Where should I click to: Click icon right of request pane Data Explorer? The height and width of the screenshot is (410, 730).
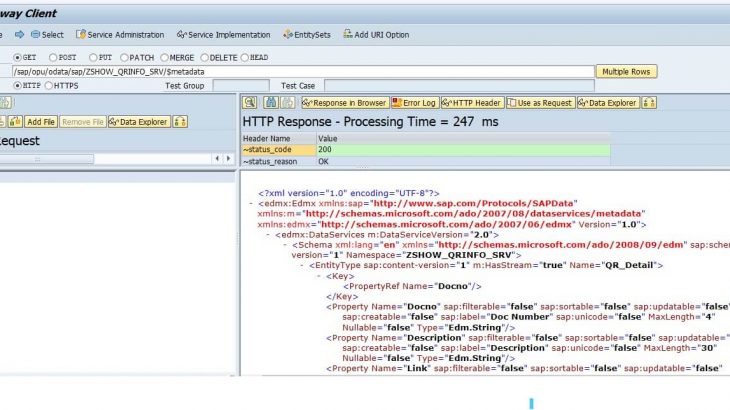[180, 122]
